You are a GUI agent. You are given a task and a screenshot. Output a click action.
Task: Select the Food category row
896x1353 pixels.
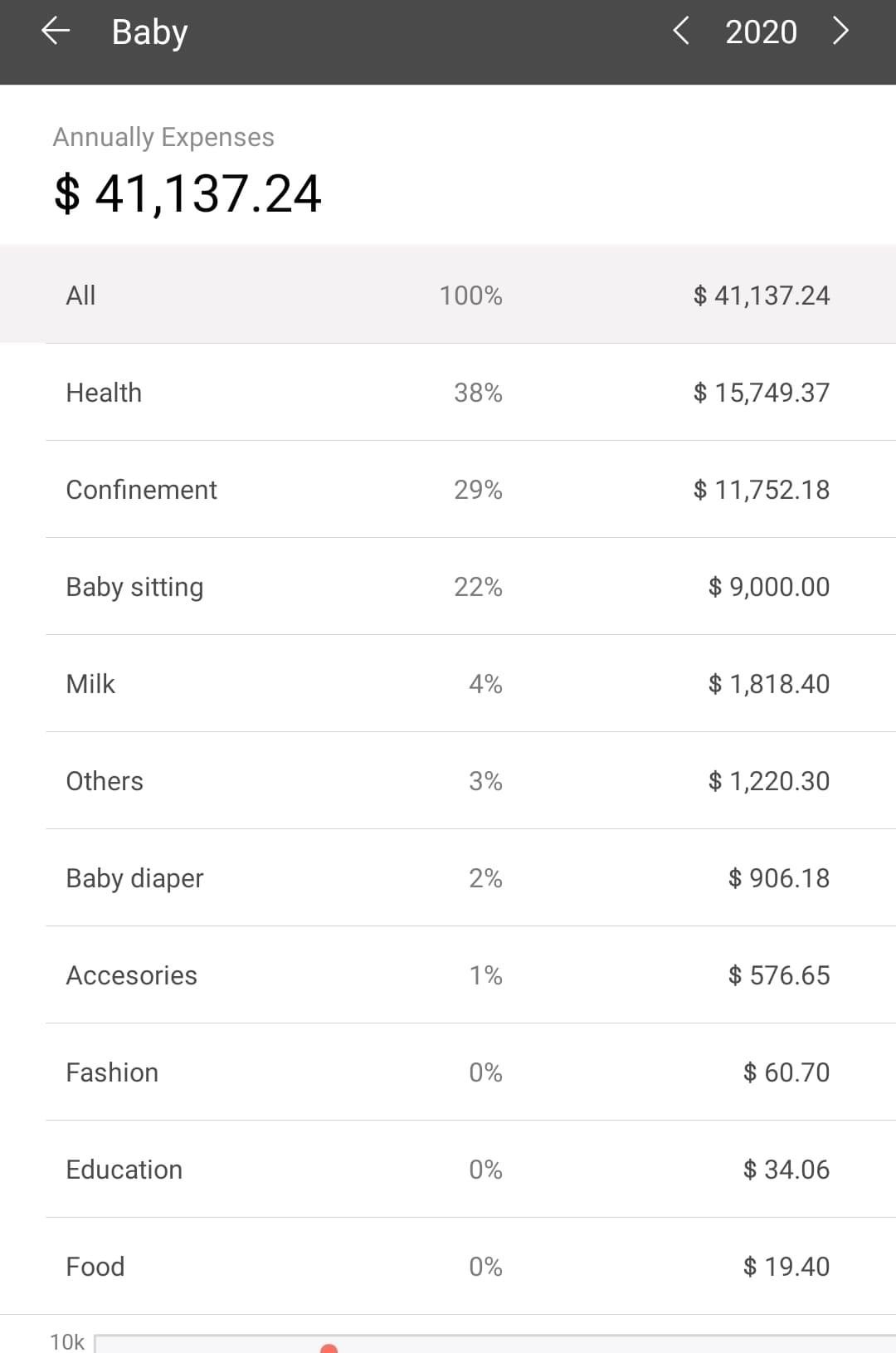coord(448,1266)
